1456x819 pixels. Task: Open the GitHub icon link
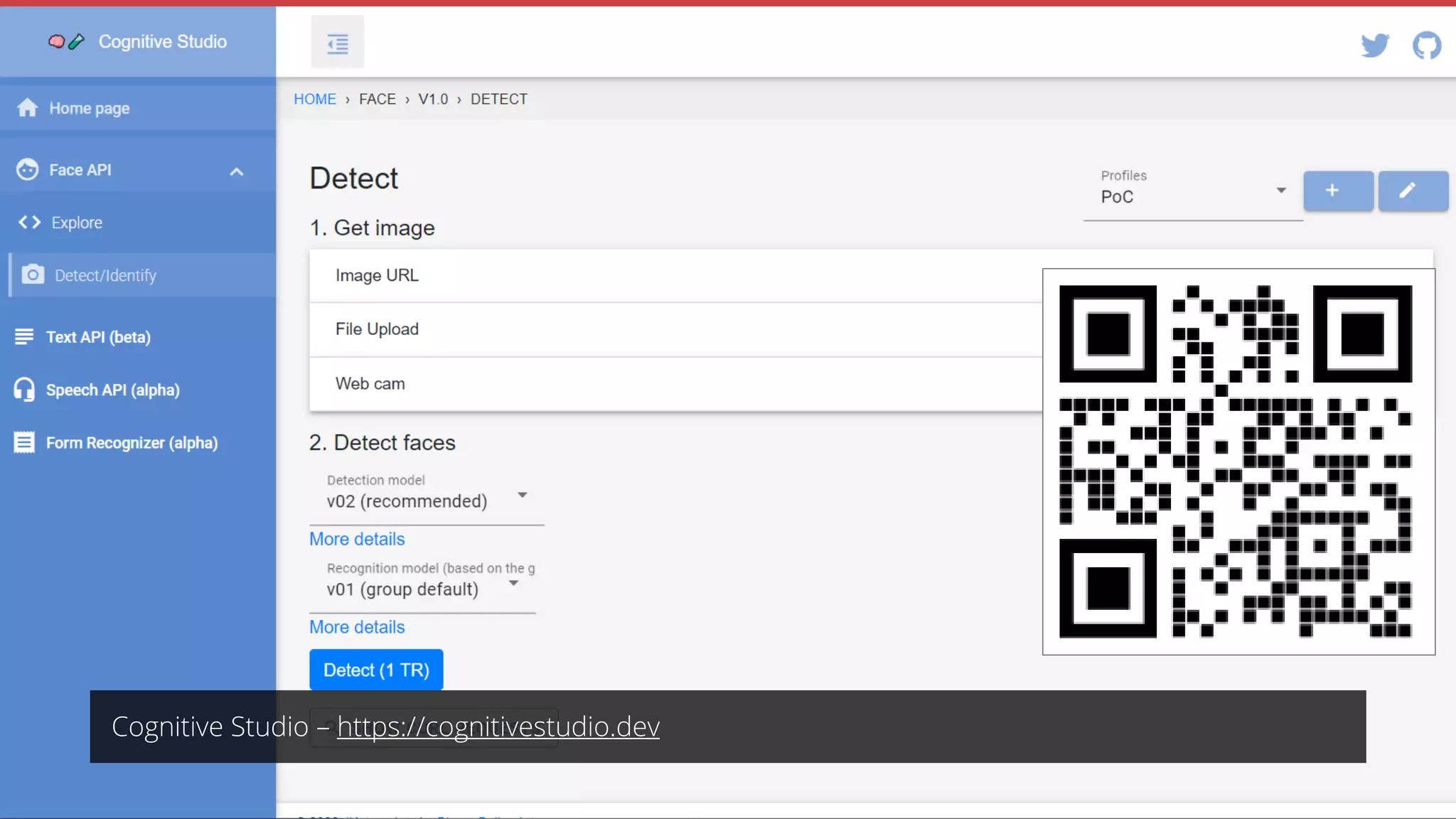(1426, 45)
